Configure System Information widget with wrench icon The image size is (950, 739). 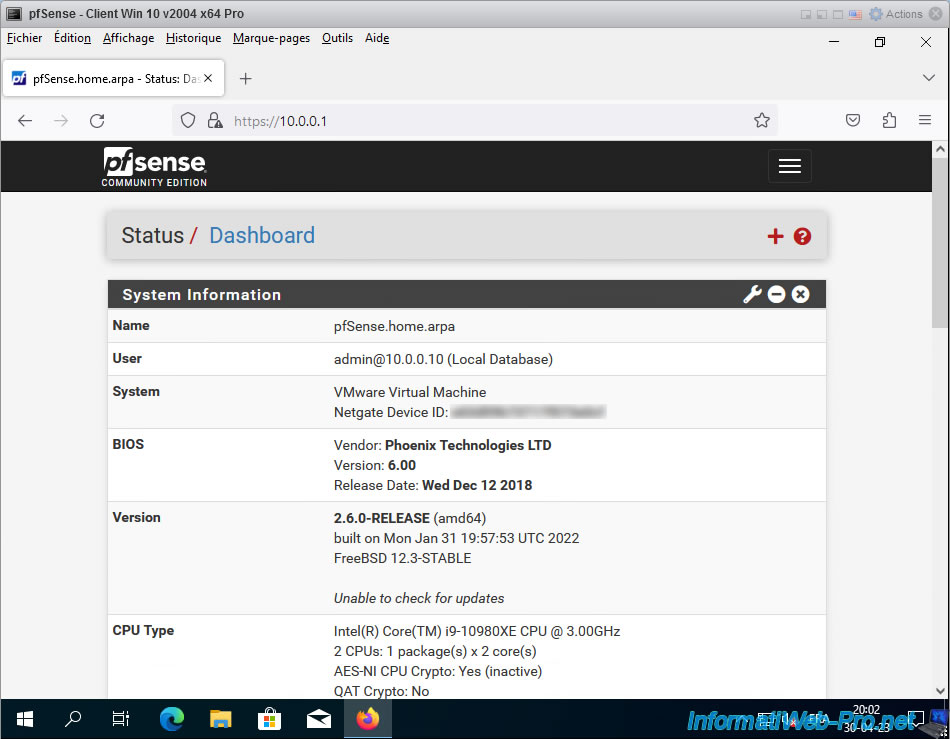tap(752, 294)
